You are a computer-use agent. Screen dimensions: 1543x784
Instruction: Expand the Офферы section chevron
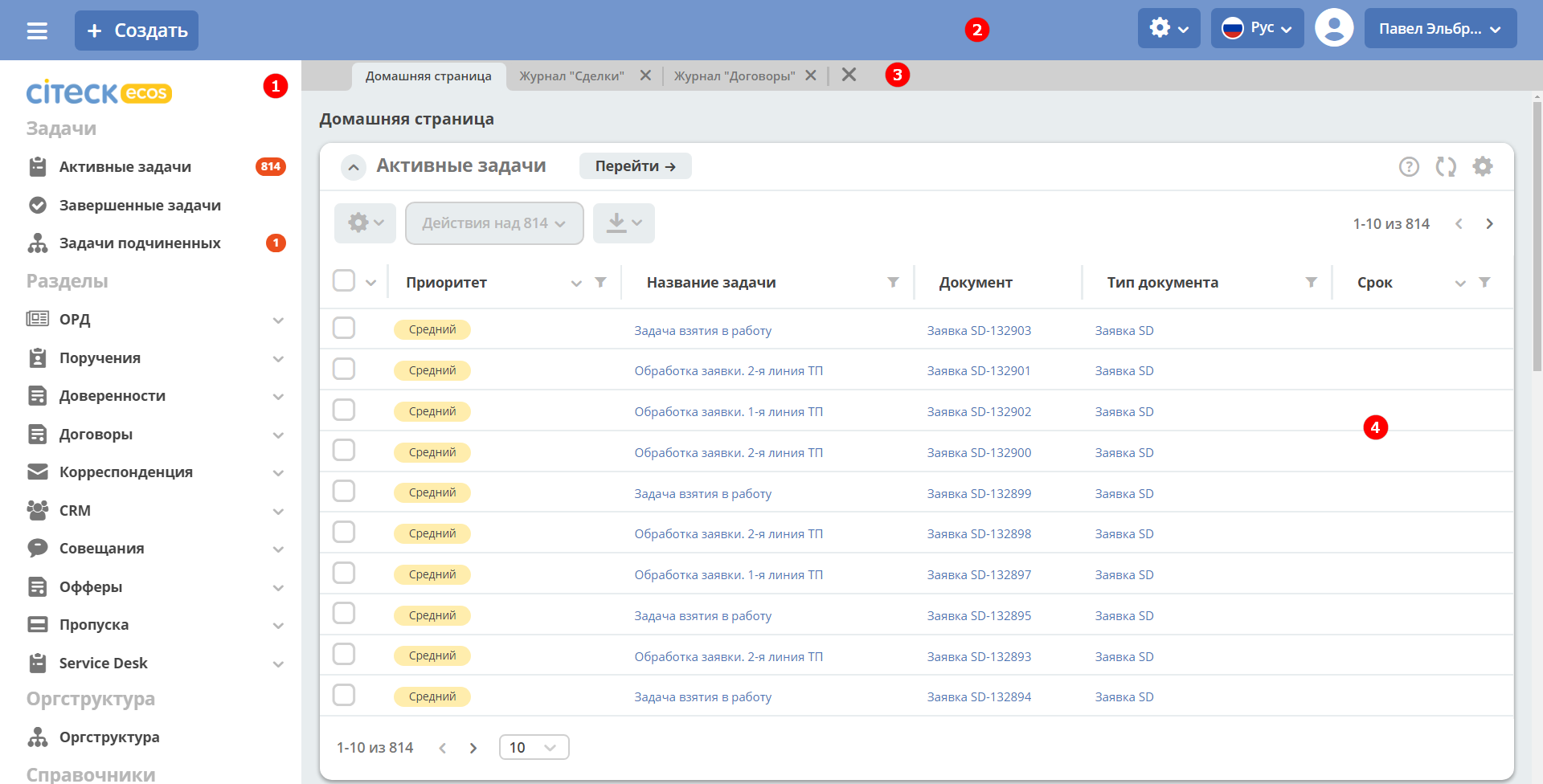tap(278, 587)
